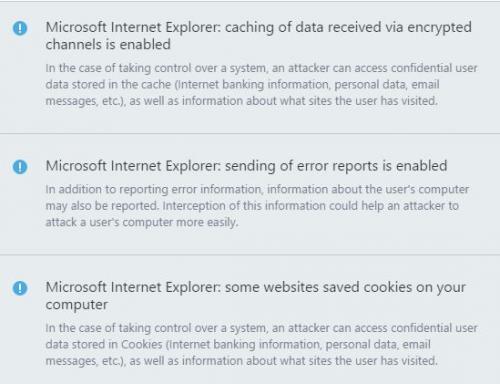Click the 'channels is enabled' title line
The height and width of the screenshot is (384, 500).
point(108,44)
